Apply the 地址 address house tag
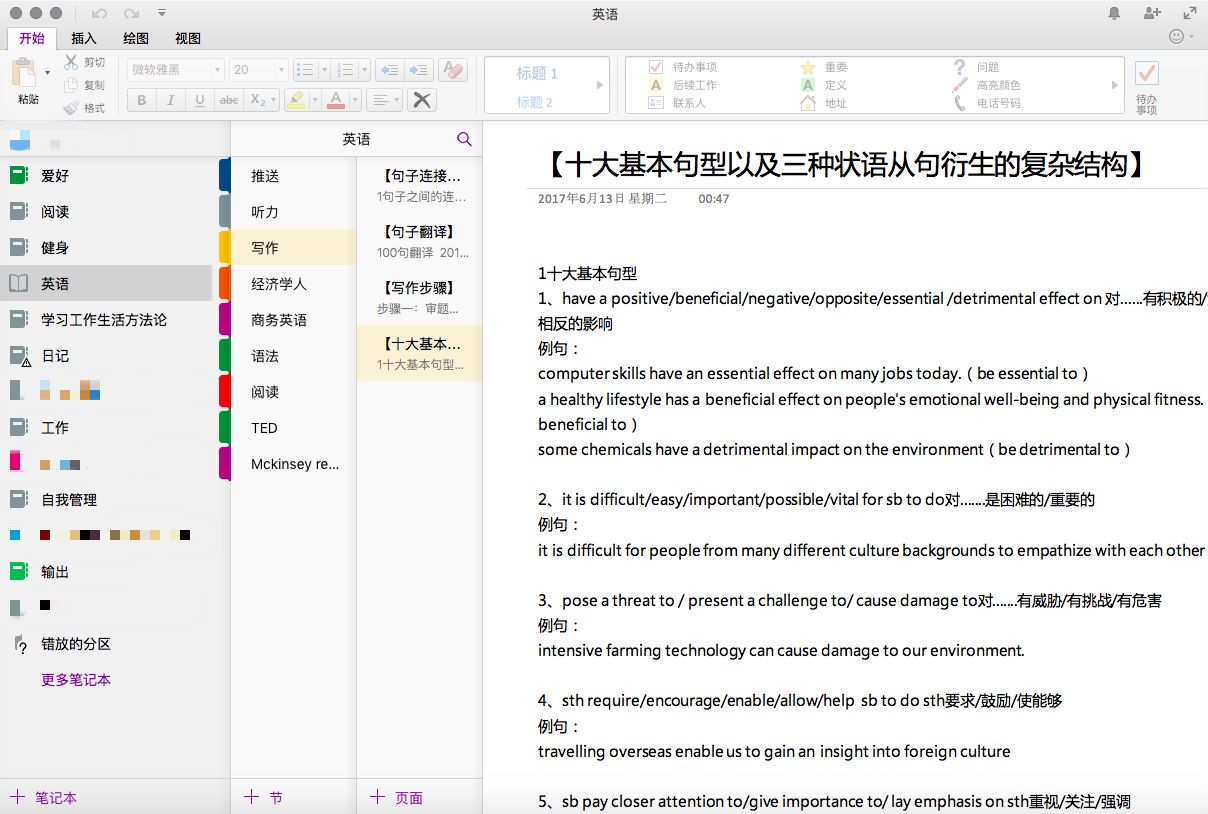Image resolution: width=1208 pixels, height=814 pixels. coord(825,103)
